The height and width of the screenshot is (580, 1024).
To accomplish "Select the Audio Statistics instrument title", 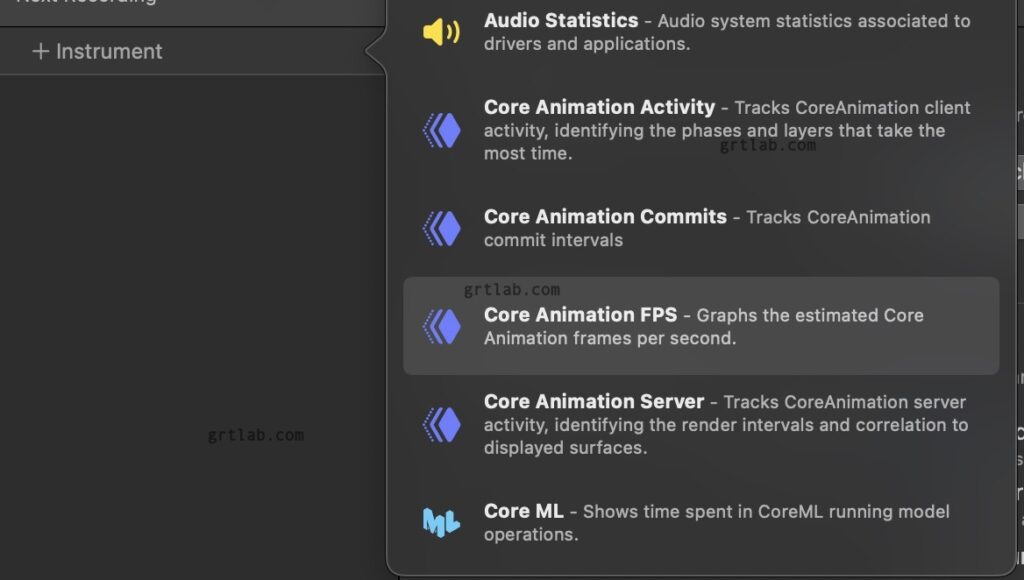I will 561,20.
